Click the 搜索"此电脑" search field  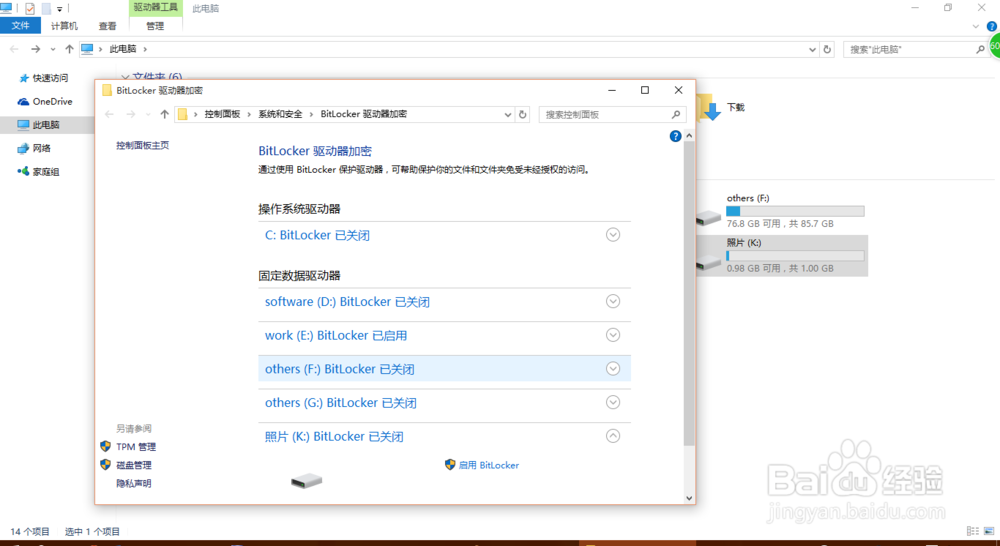coord(909,49)
